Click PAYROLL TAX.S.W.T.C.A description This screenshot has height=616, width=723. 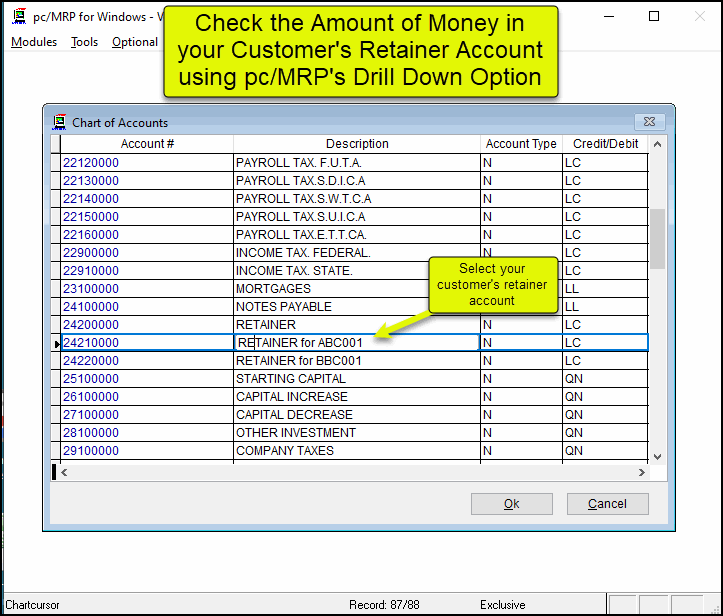(356, 199)
